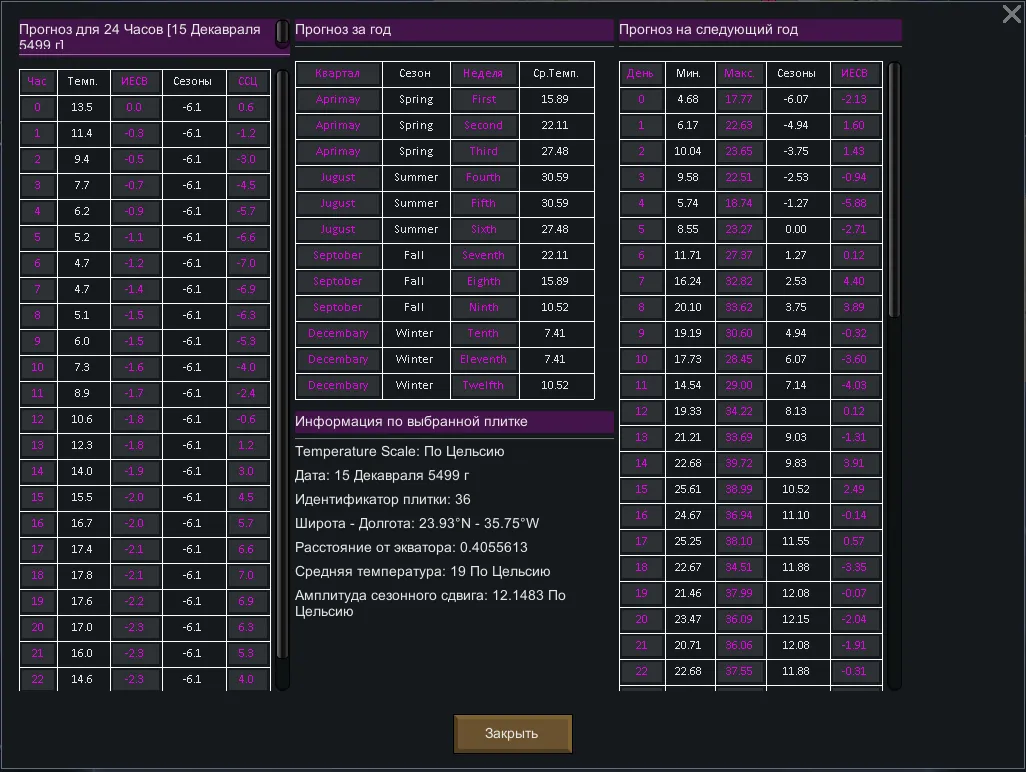Click the Макс. column header

[x=739, y=73]
